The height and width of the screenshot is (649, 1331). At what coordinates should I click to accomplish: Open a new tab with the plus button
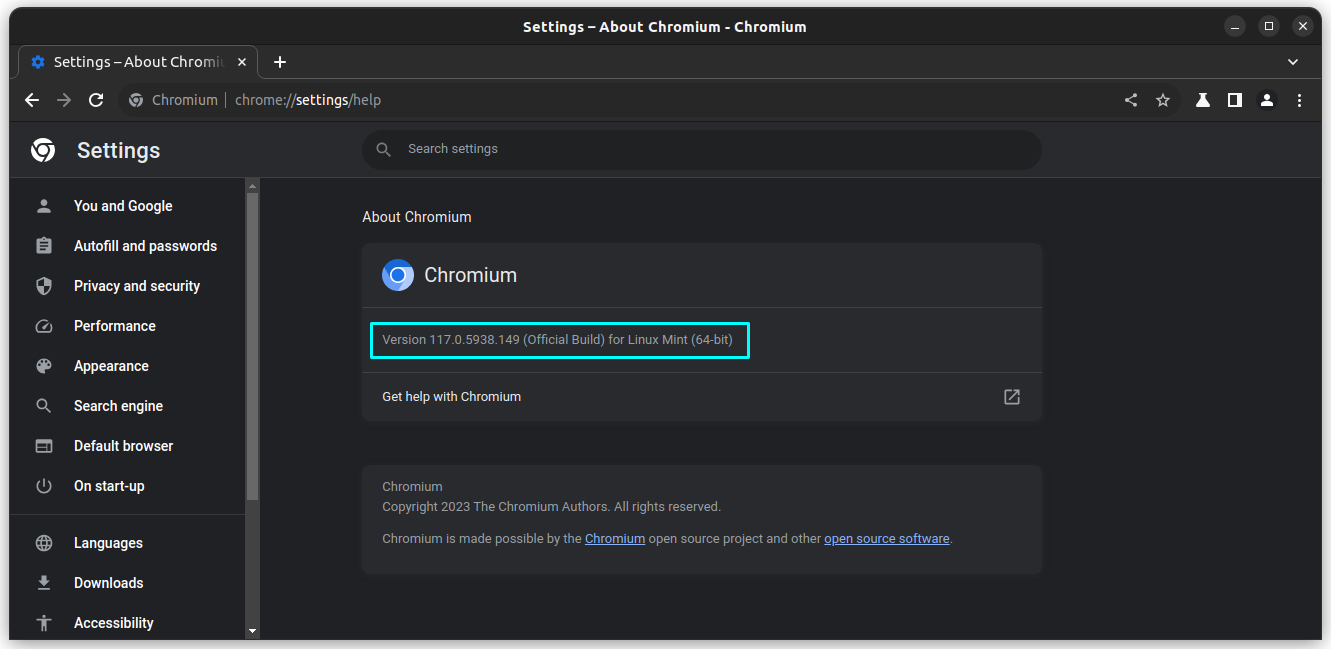279,61
